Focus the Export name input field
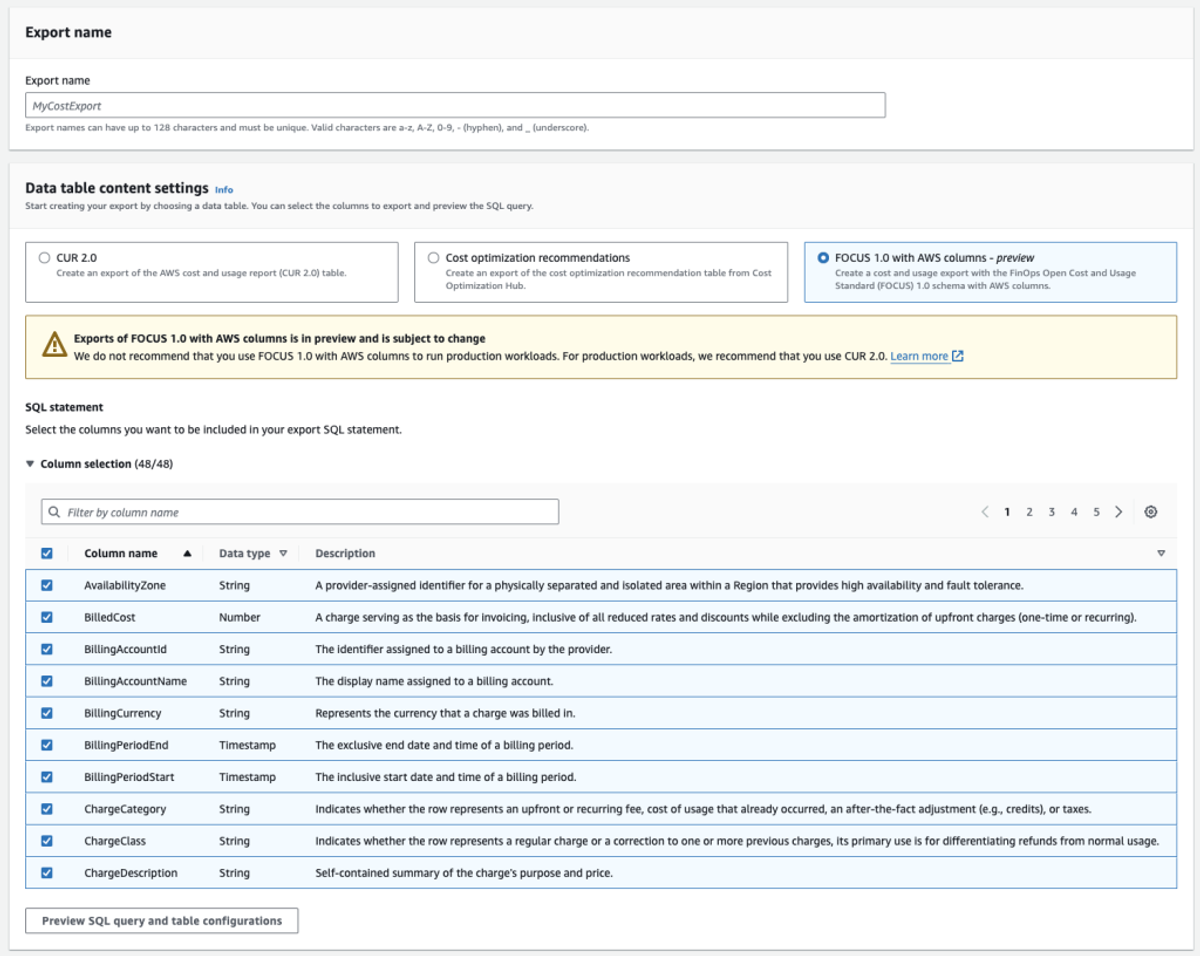 (455, 105)
